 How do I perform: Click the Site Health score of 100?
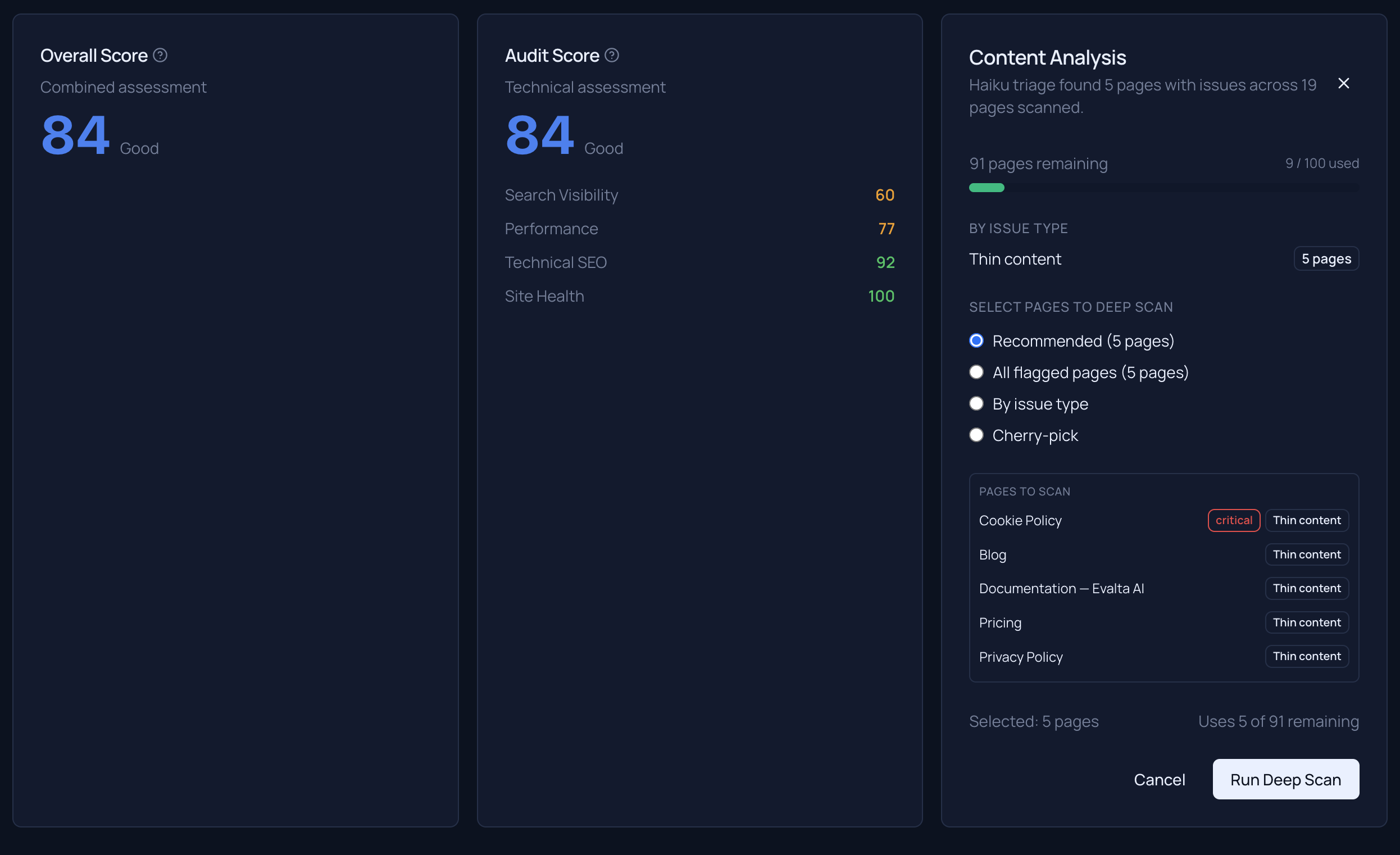pos(881,295)
